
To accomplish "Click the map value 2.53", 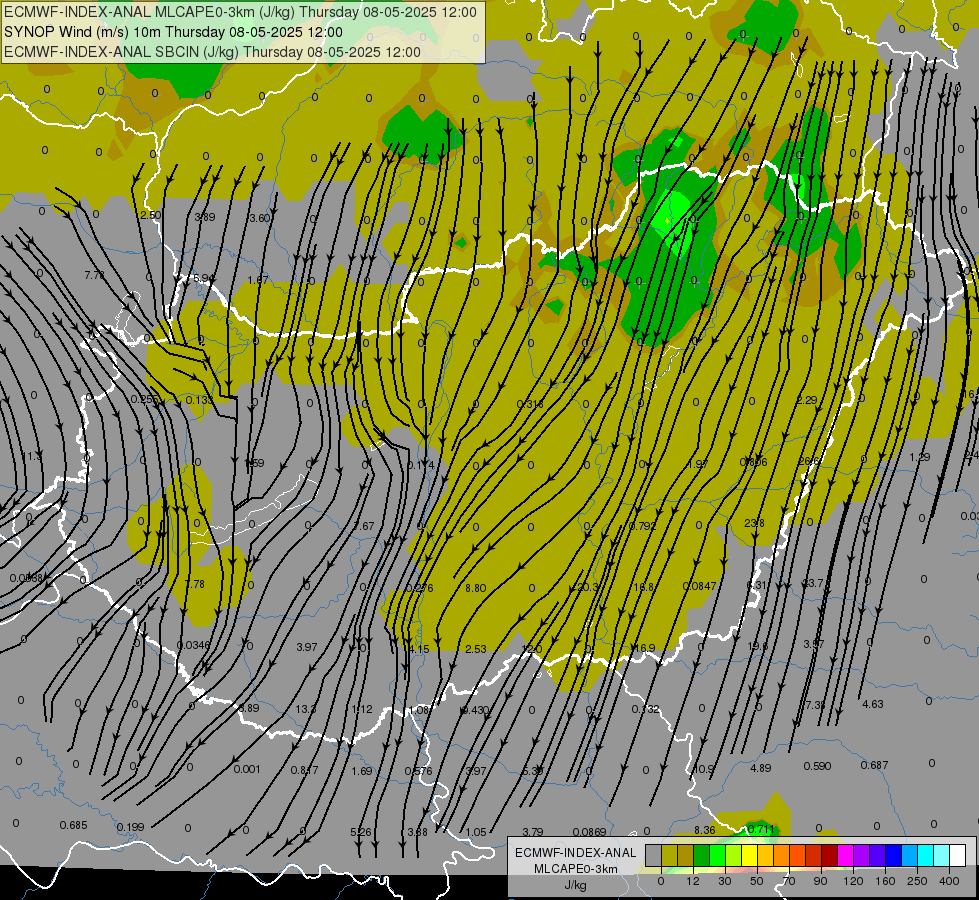I will [x=476, y=649].
